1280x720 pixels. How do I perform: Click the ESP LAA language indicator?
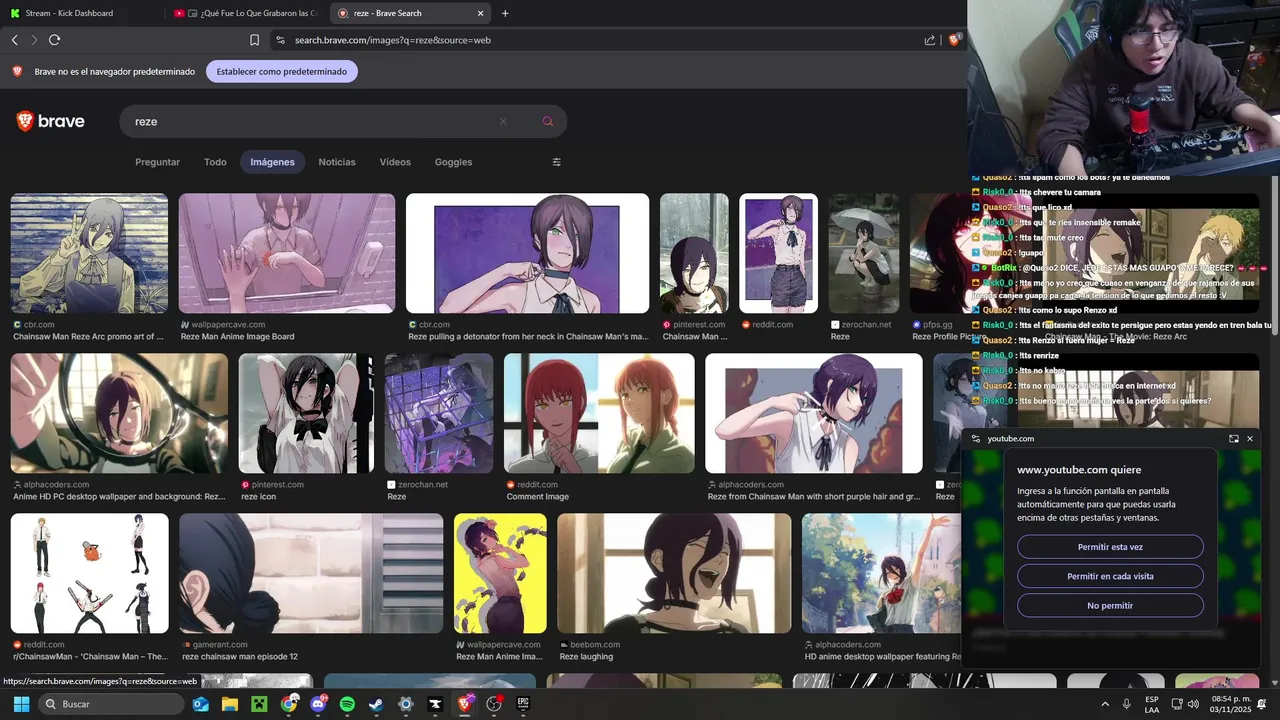pyautogui.click(x=1152, y=704)
